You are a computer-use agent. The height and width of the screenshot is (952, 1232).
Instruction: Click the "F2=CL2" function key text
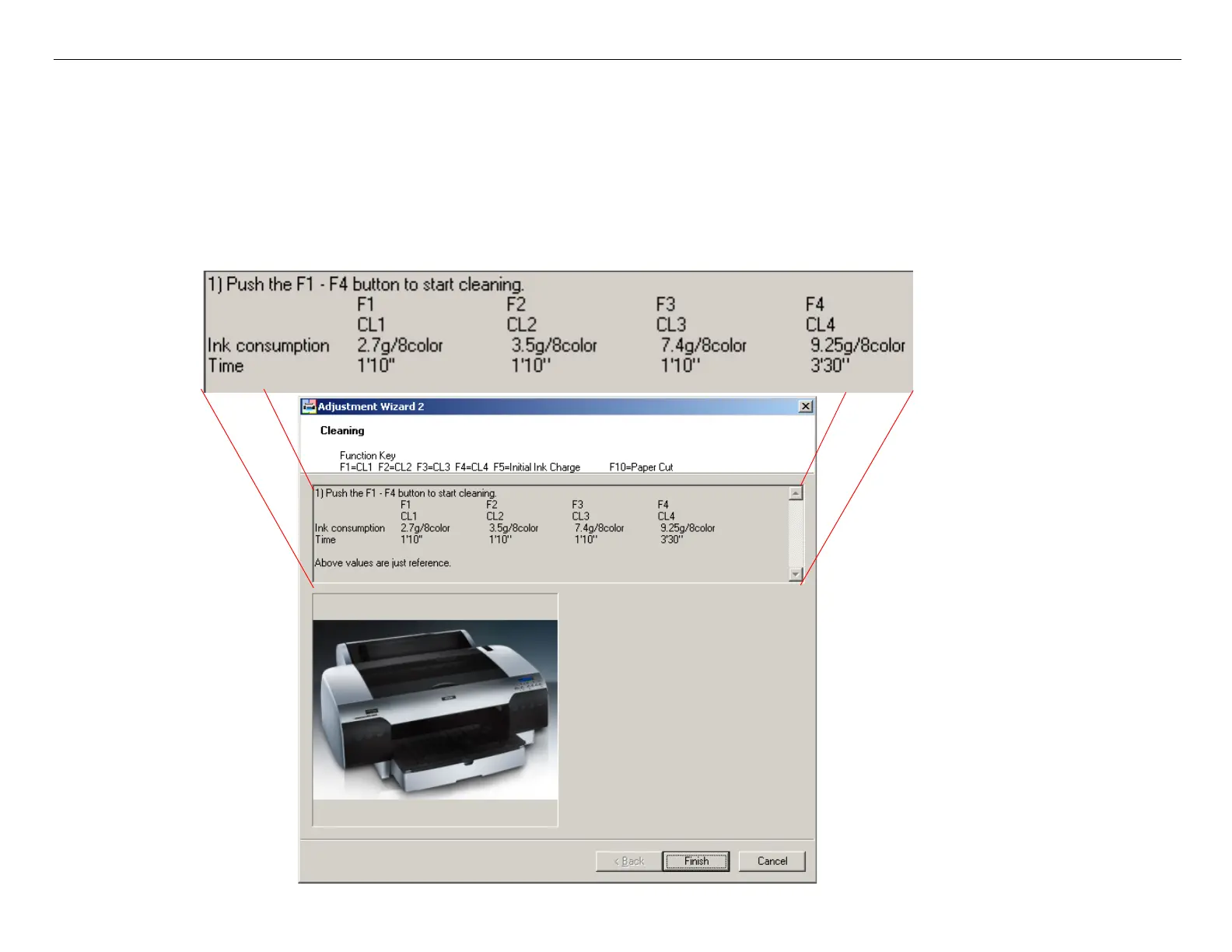point(395,467)
